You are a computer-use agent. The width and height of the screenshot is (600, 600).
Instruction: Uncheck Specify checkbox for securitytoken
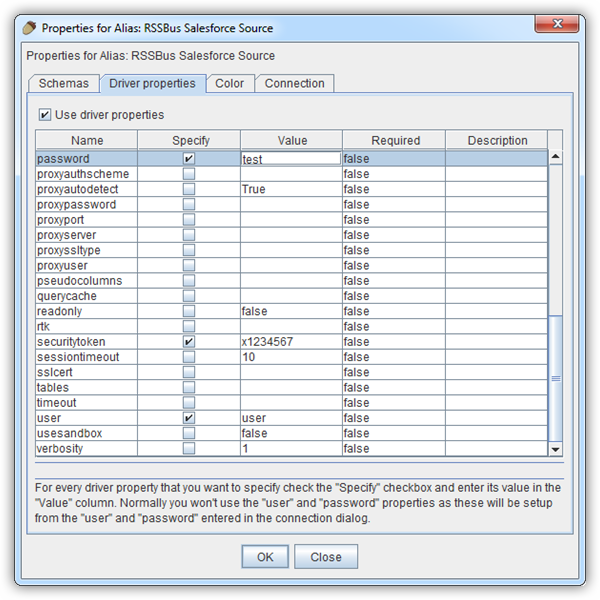coord(189,342)
